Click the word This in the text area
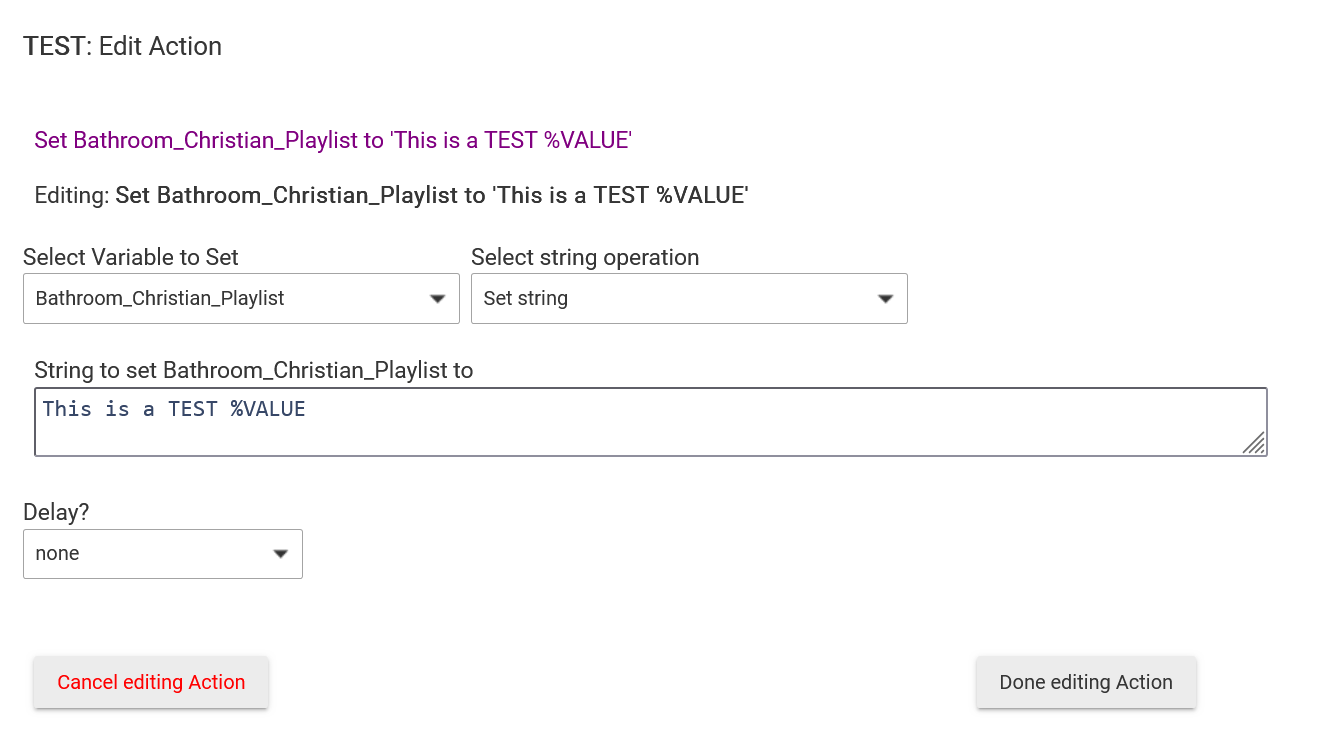 [67, 409]
